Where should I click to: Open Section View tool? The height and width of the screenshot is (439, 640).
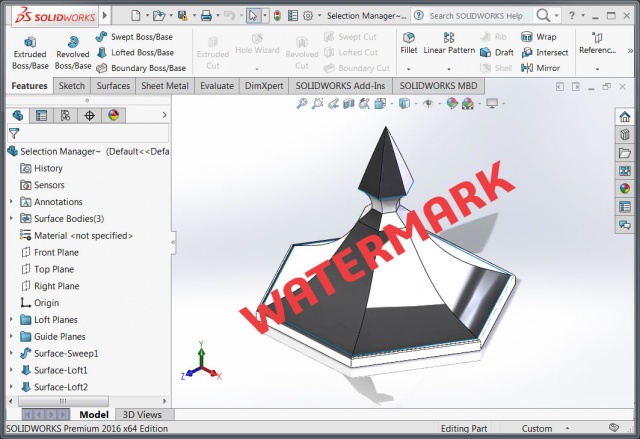click(x=349, y=104)
